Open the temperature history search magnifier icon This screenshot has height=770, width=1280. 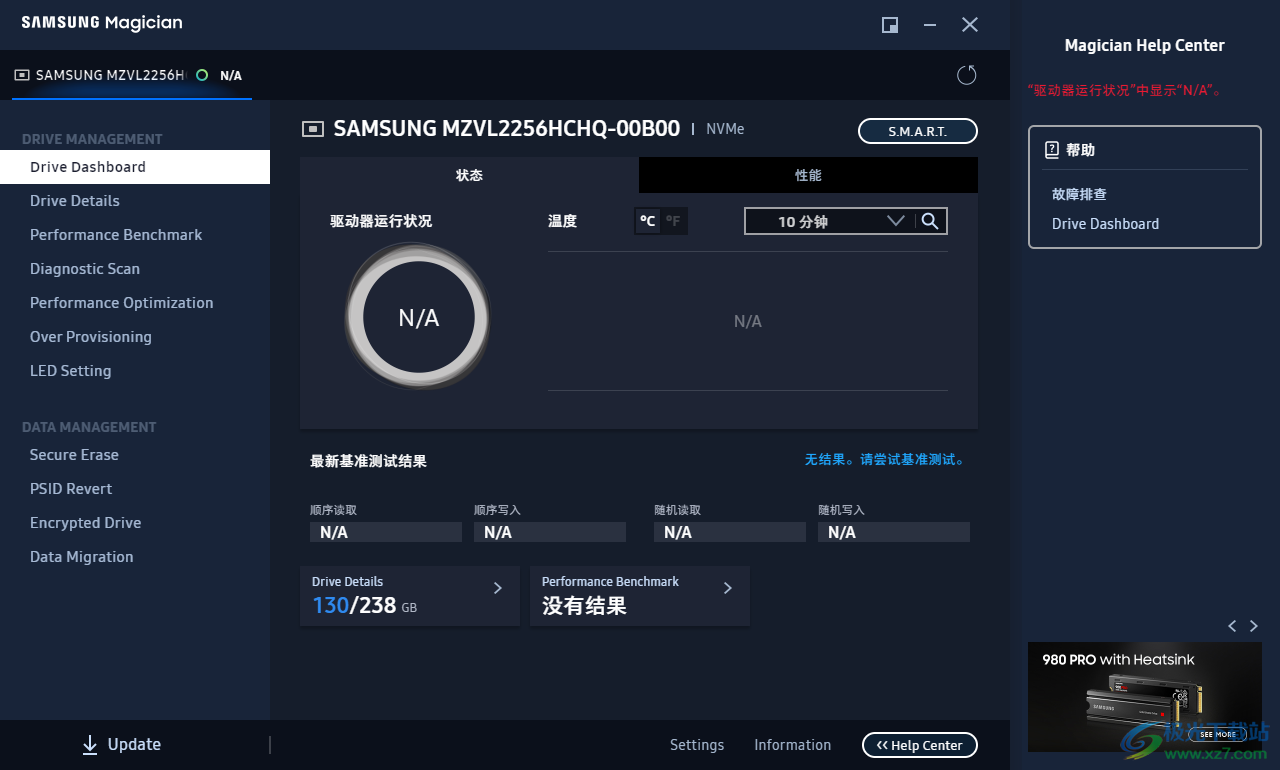coord(931,220)
